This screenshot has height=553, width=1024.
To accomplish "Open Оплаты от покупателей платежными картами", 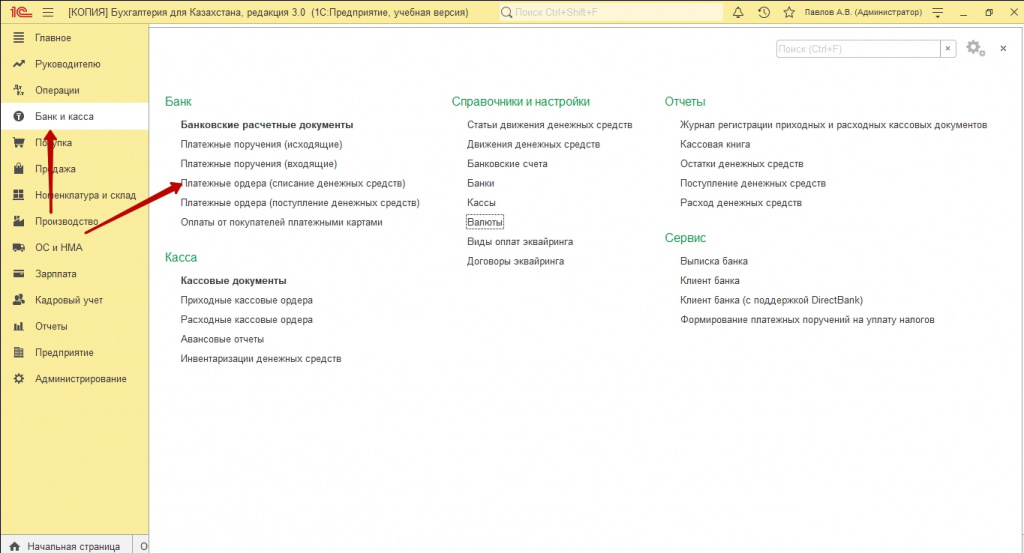I will point(281,223).
